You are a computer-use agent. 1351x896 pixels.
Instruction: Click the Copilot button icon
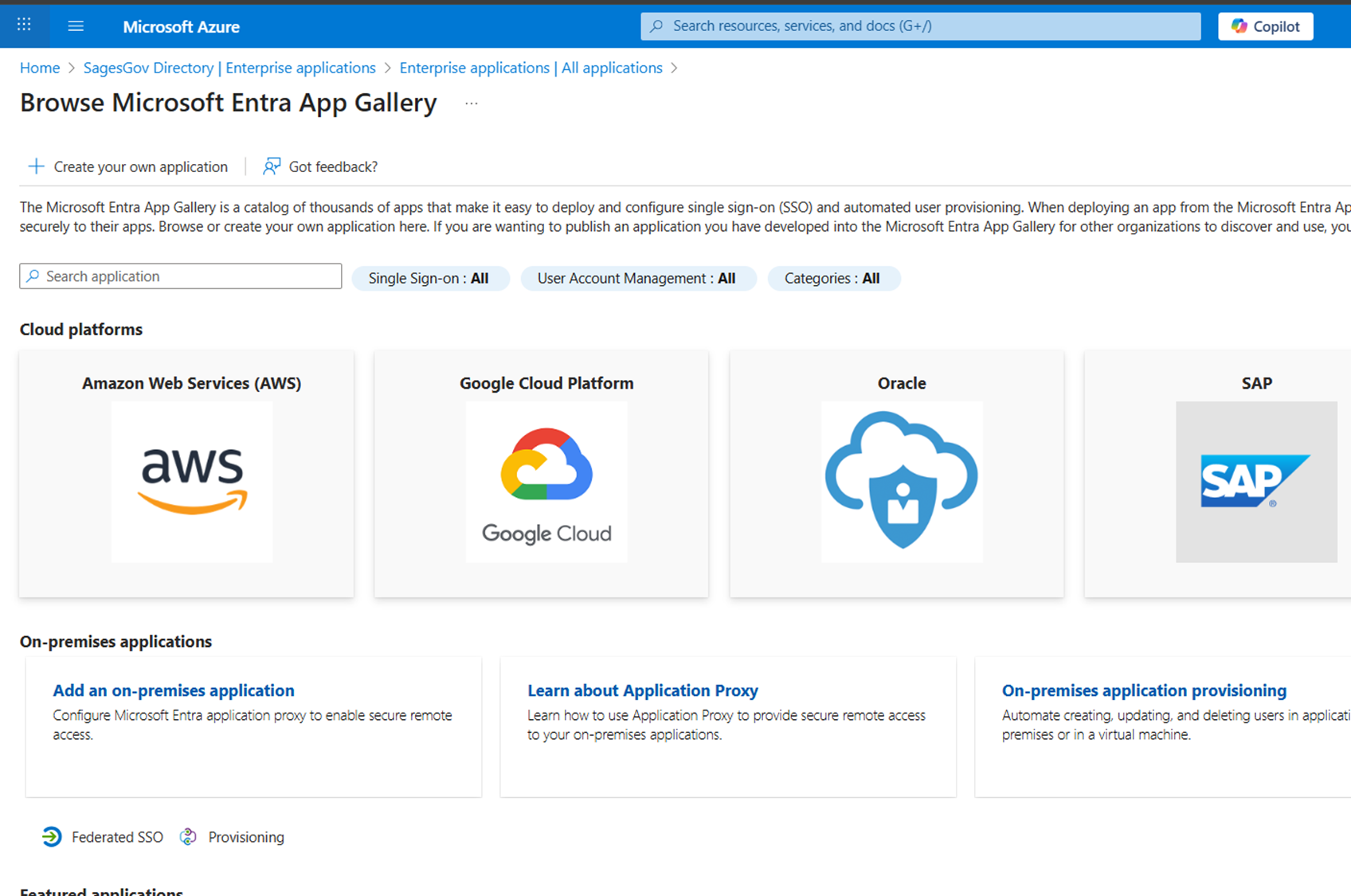coord(1239,26)
